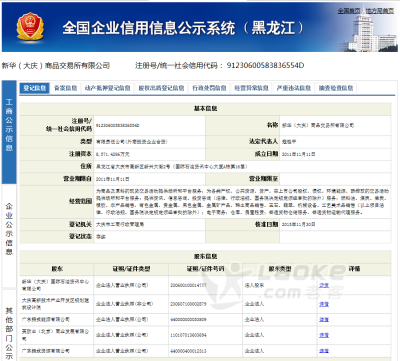The image size is (400, 361).
Task: View details for shareholder with ID 110107013600694
Action: click(x=324, y=335)
